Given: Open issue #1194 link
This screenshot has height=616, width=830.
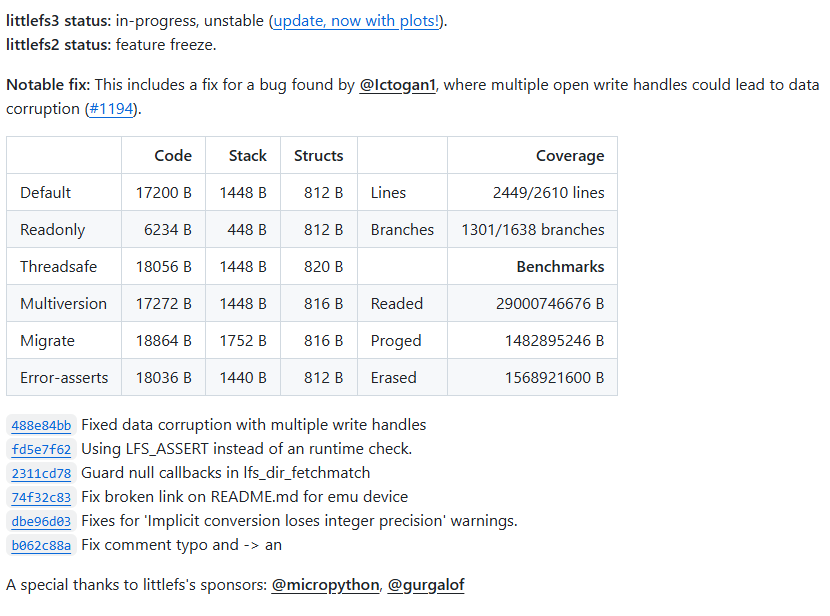Looking at the screenshot, I should click(112, 108).
